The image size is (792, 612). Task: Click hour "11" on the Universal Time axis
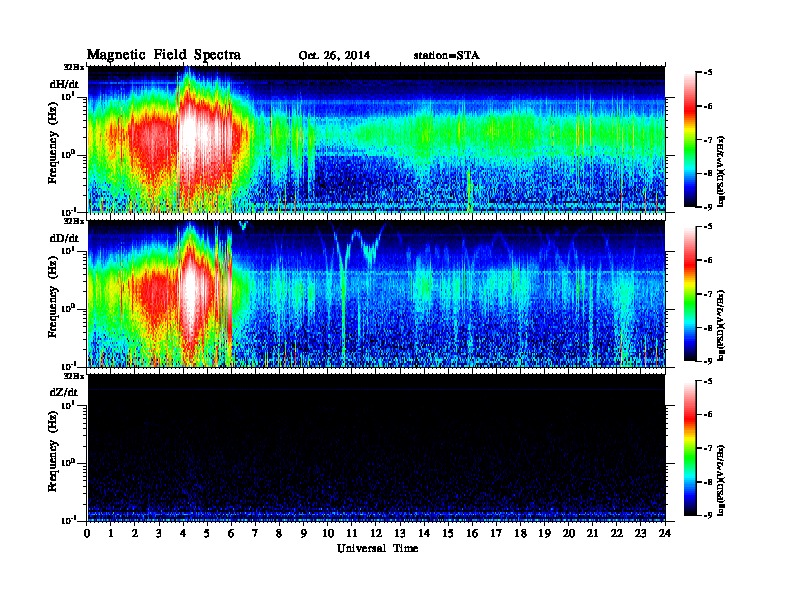click(352, 533)
